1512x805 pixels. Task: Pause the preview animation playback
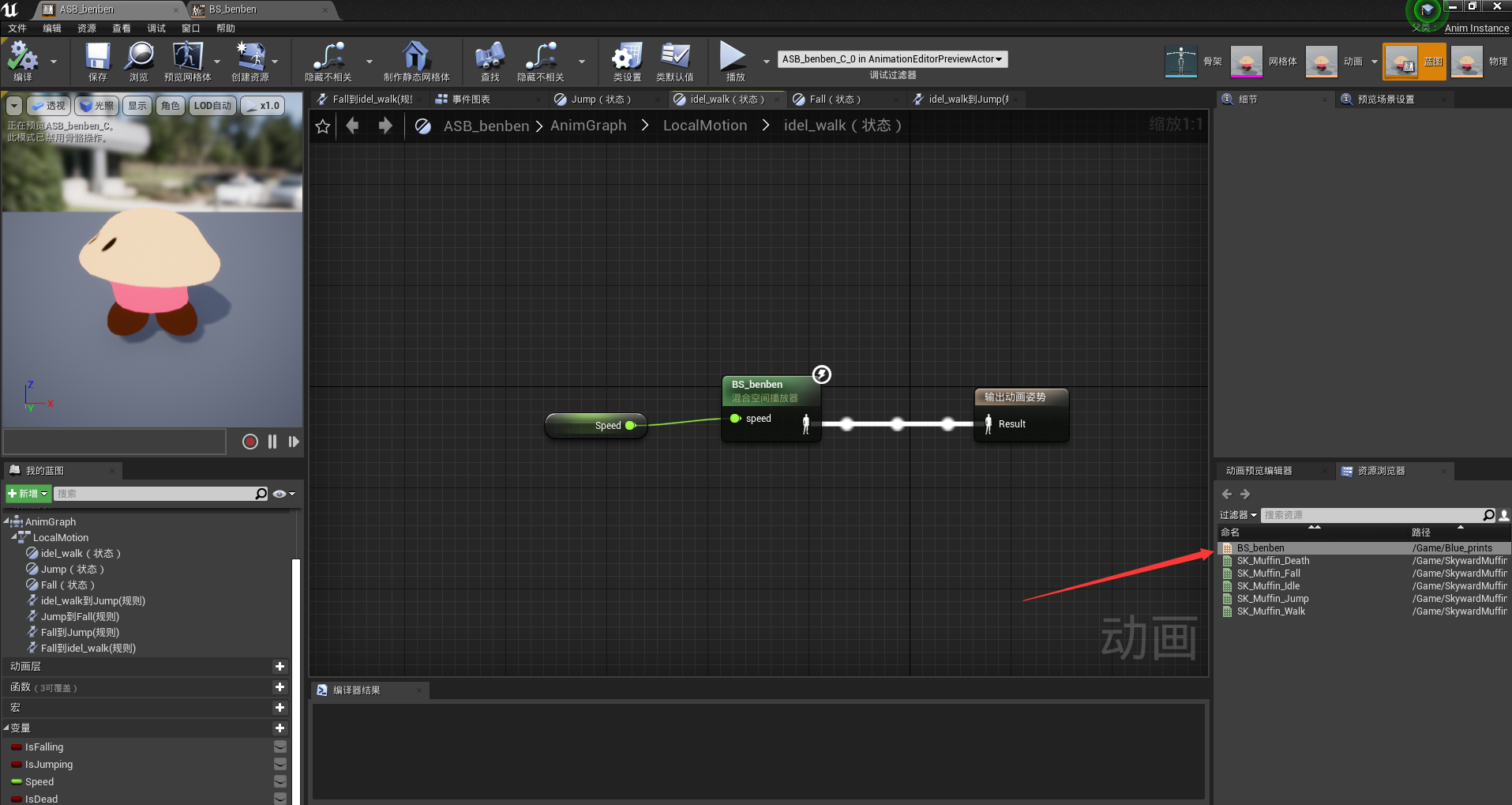(272, 442)
